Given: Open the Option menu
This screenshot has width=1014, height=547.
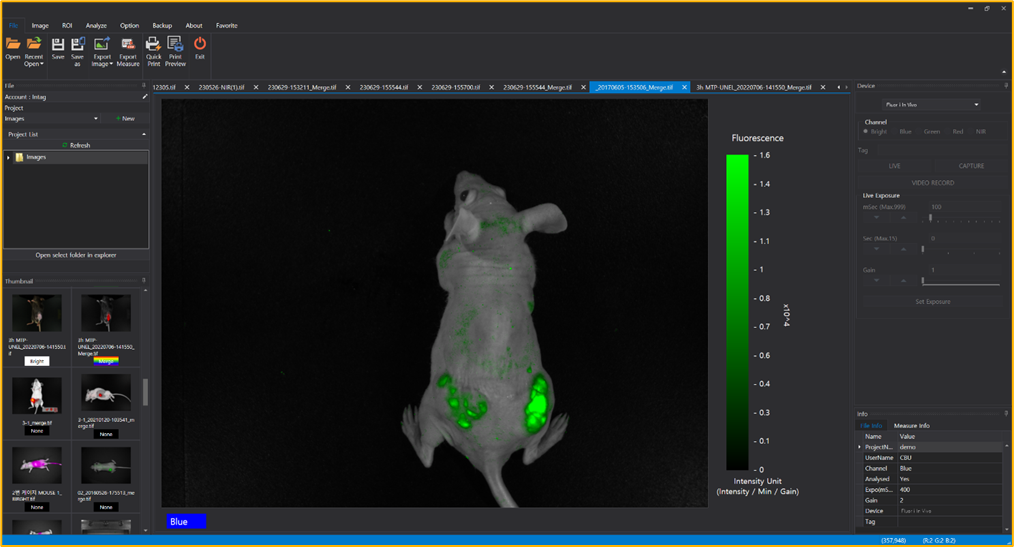Looking at the screenshot, I should pos(129,26).
